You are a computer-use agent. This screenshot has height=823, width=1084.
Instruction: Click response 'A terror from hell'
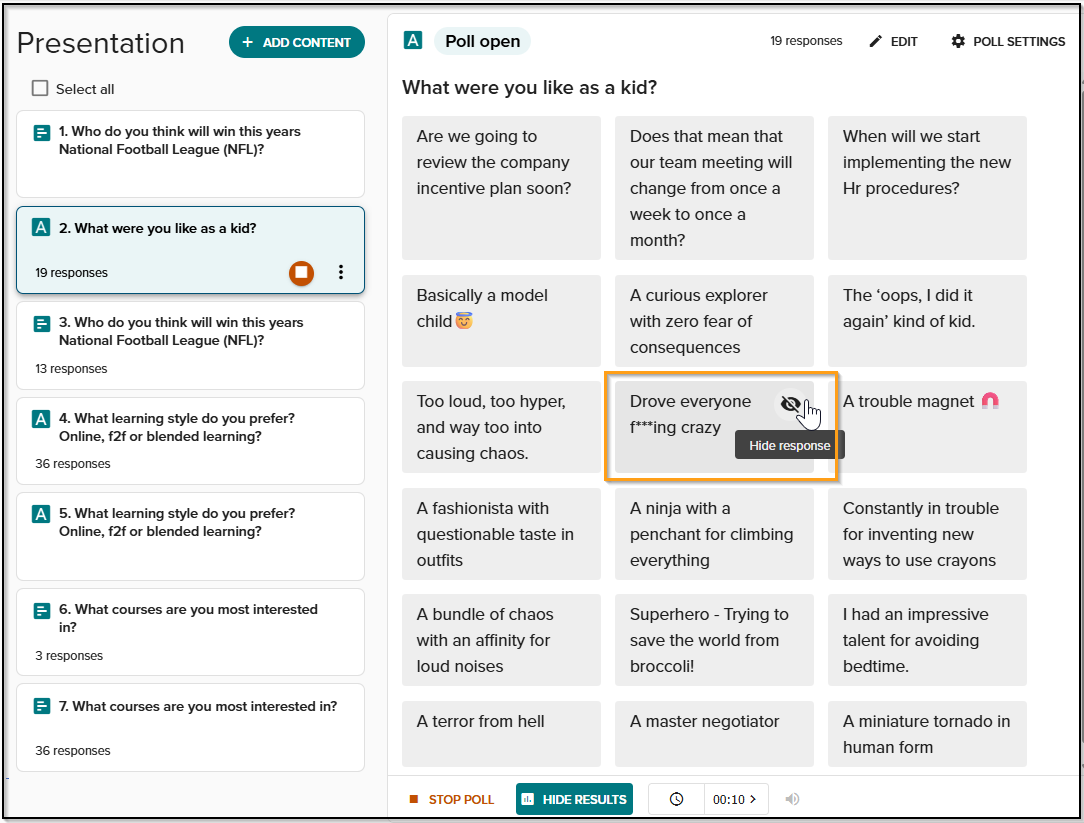point(501,734)
